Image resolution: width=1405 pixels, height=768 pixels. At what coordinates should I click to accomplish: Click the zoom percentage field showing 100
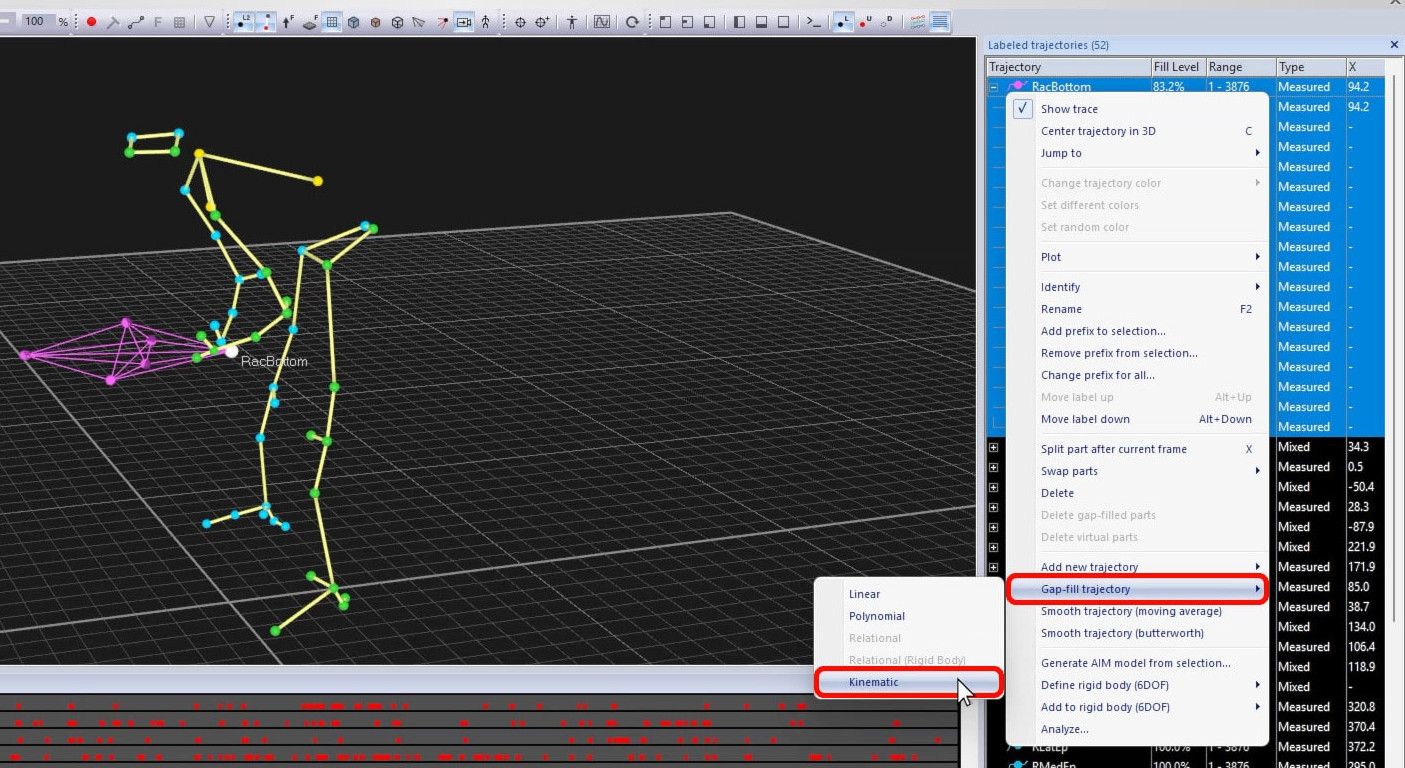click(35, 21)
